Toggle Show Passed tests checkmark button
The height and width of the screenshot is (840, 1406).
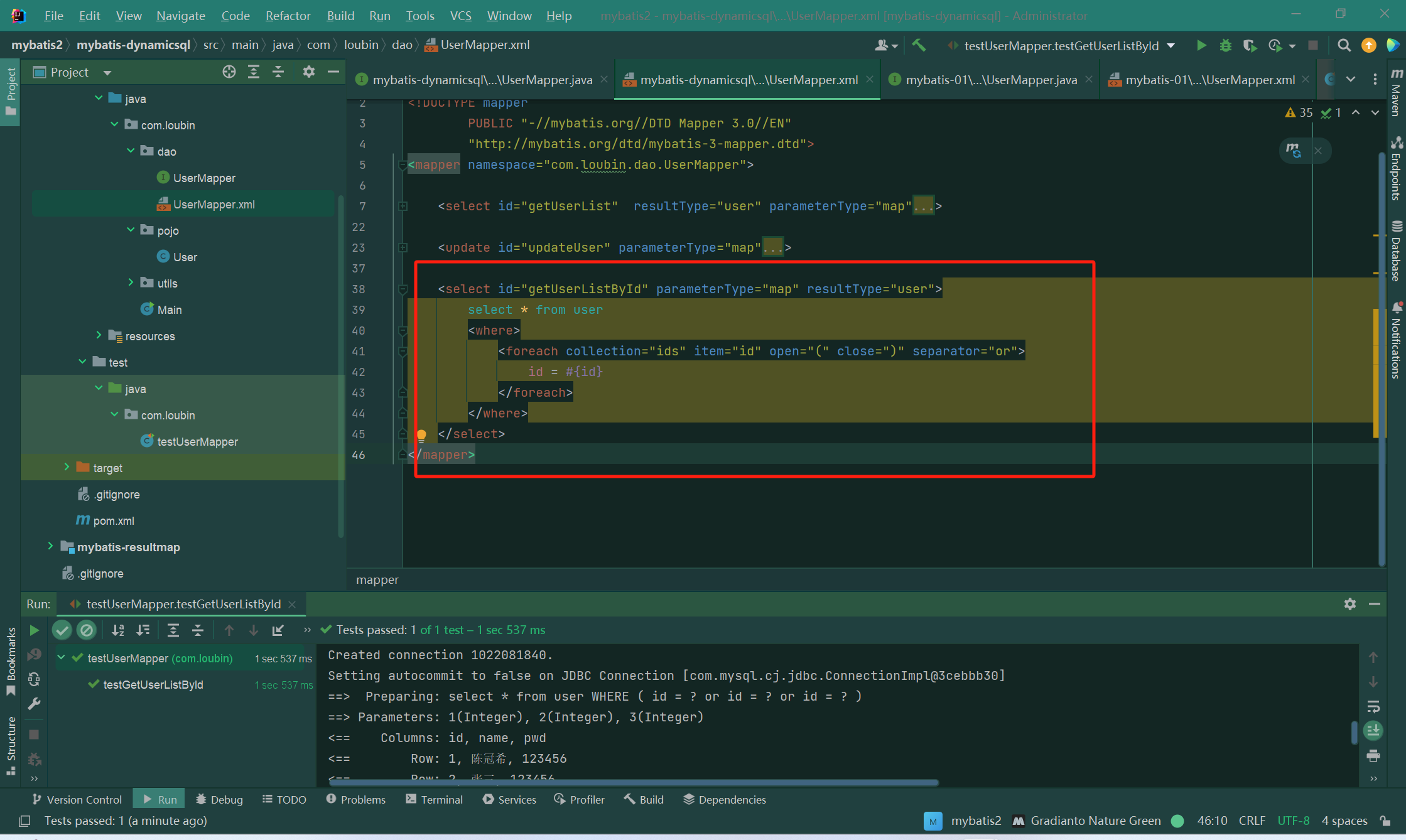(x=62, y=630)
